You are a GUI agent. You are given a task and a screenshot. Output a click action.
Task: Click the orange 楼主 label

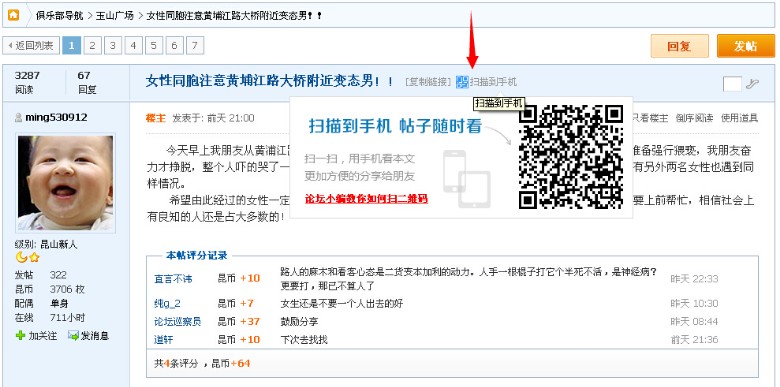point(156,118)
